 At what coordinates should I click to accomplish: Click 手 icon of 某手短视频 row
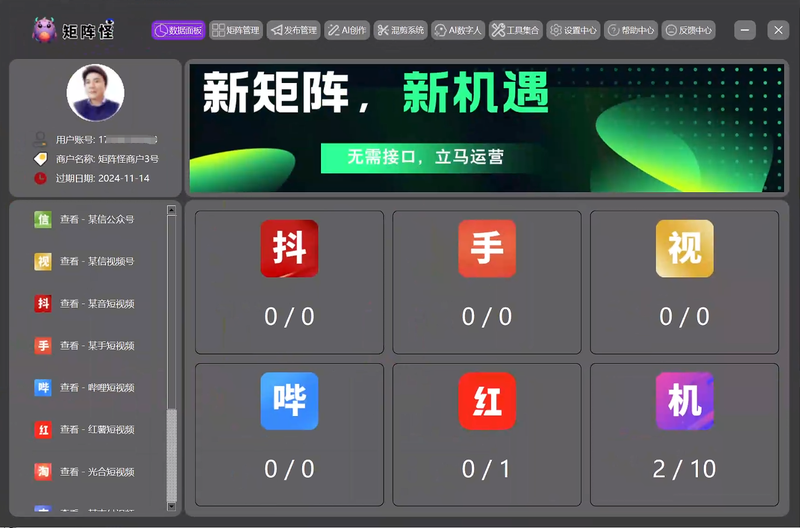point(43,346)
